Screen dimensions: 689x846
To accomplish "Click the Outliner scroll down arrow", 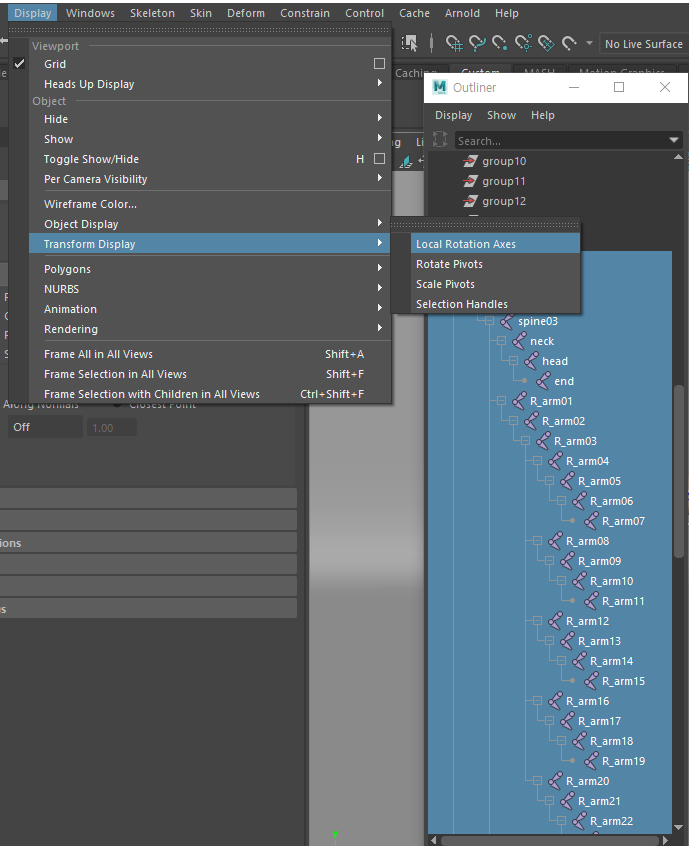I will pos(679,827).
